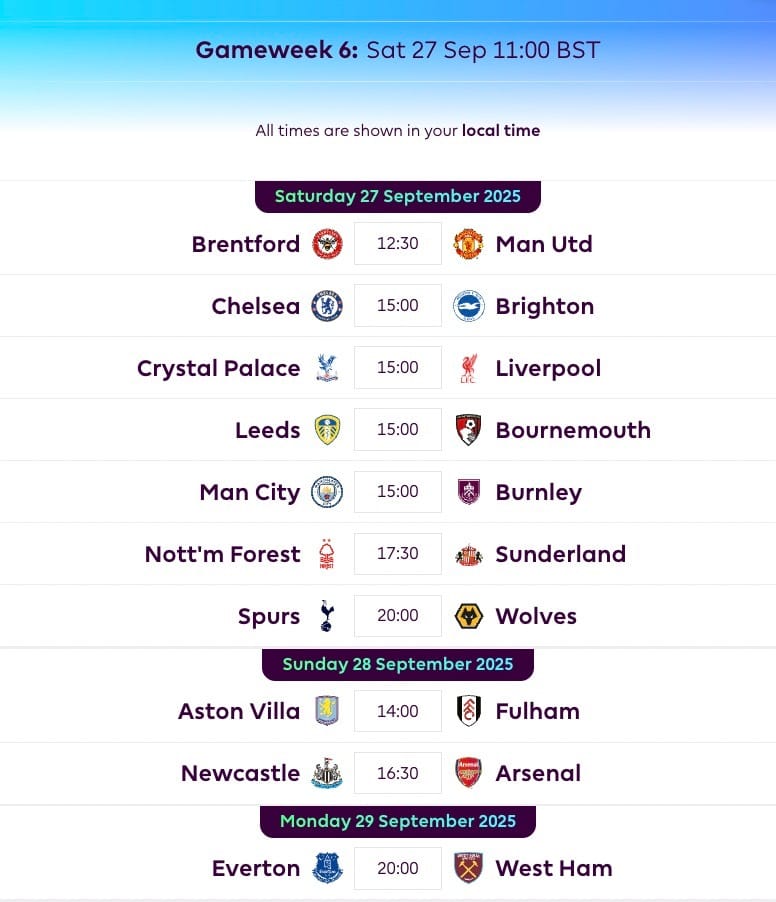Click the Saturday 27 September 2025 header
776x902 pixels.
pos(397,196)
